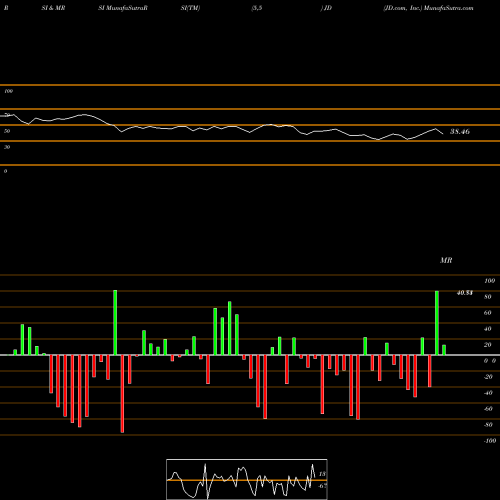Open the mini oscillator preview chart

click(247, 479)
